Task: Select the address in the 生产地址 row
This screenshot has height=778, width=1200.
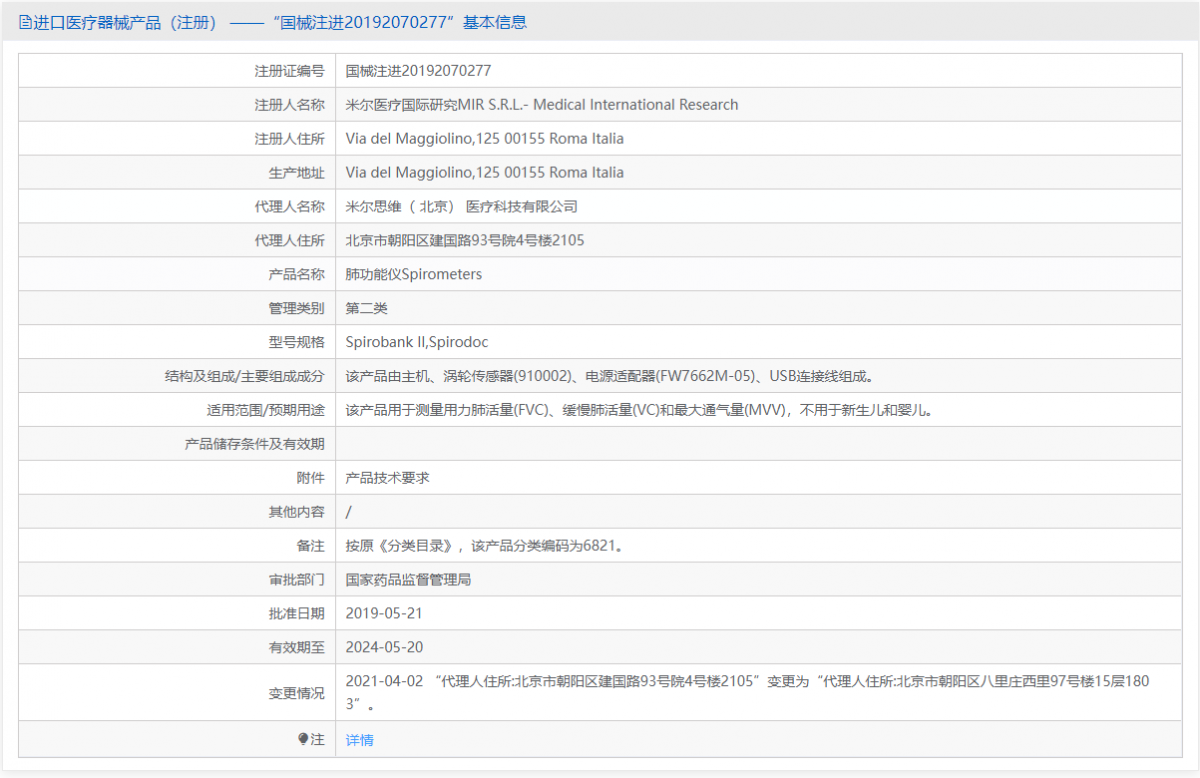Action: pos(484,173)
